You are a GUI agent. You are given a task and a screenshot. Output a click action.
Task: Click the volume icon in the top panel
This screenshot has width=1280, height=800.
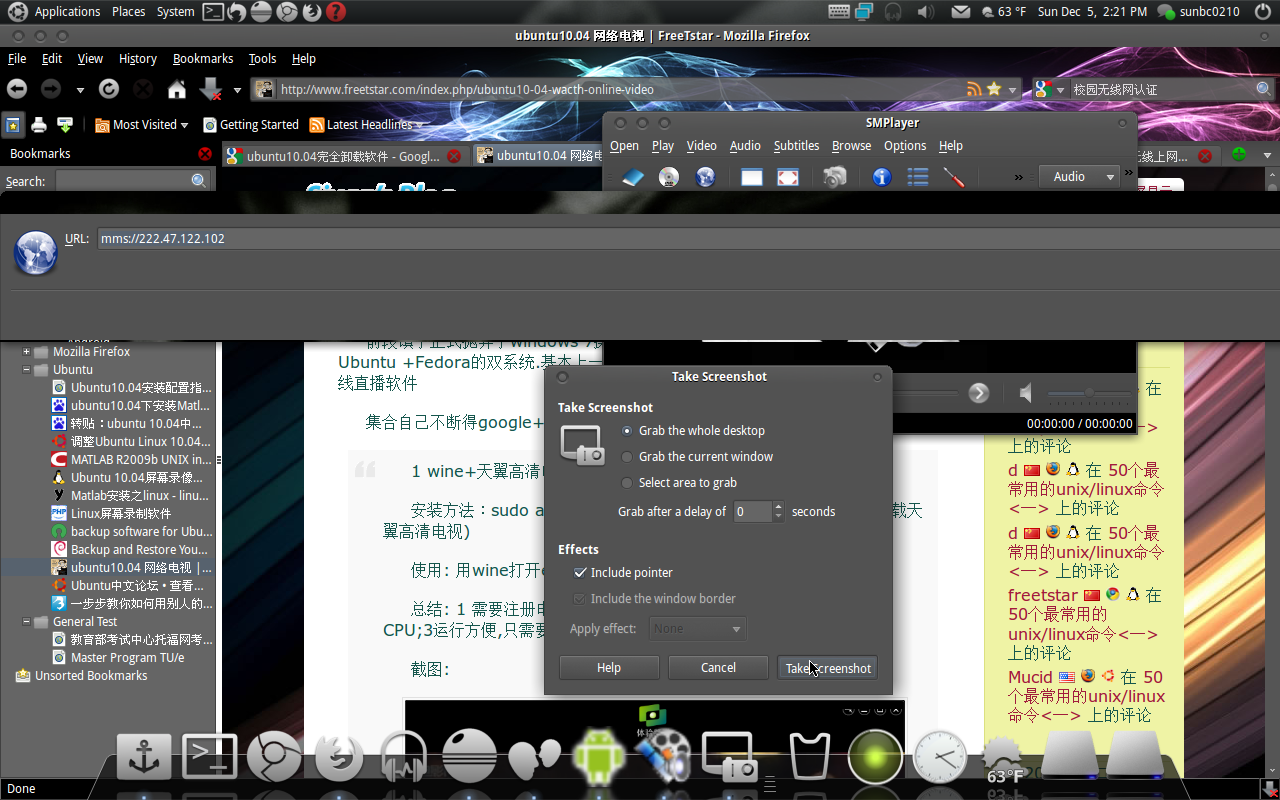926,12
